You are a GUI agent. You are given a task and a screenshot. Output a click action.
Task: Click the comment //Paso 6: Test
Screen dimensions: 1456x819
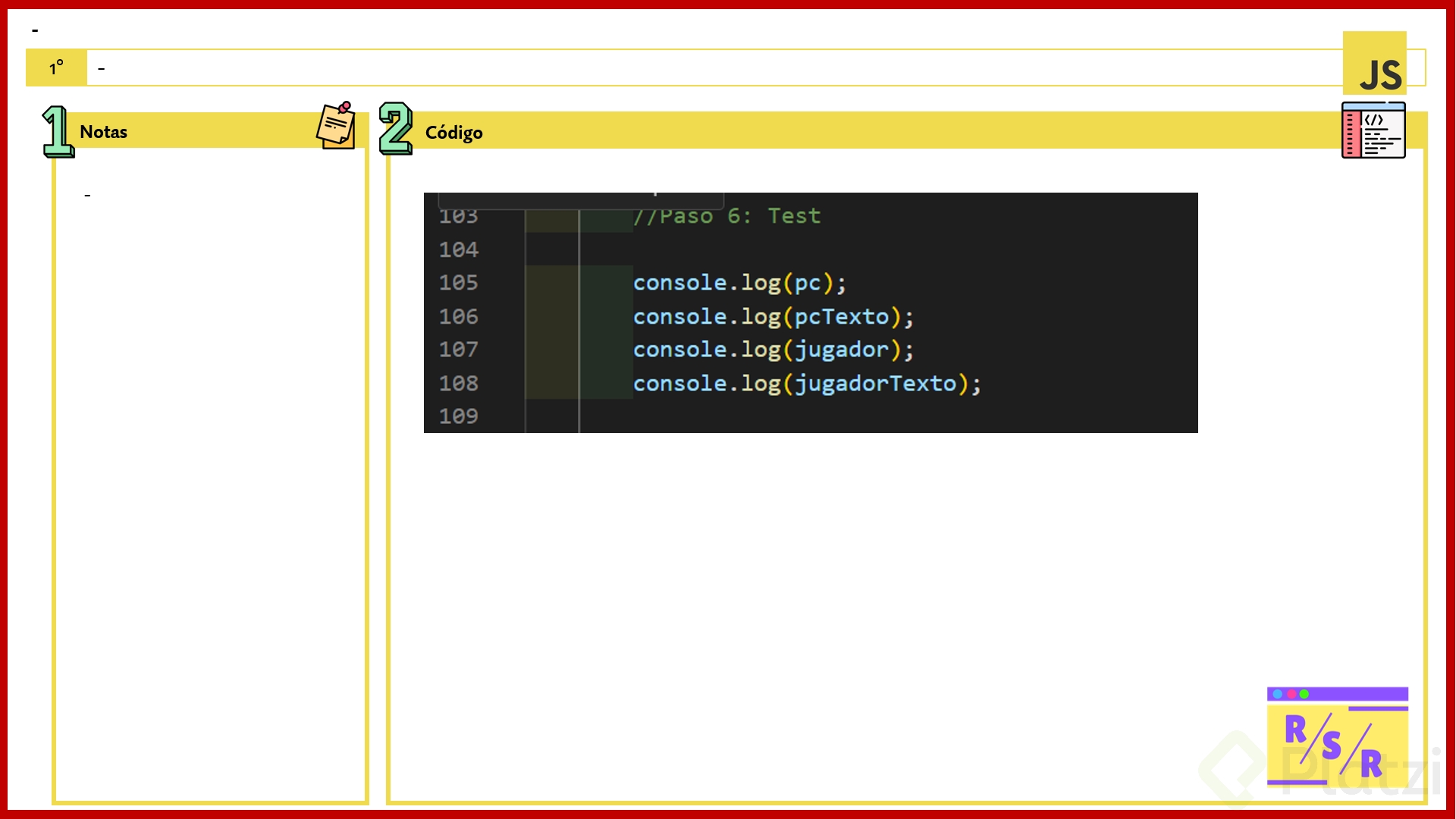pos(726,216)
